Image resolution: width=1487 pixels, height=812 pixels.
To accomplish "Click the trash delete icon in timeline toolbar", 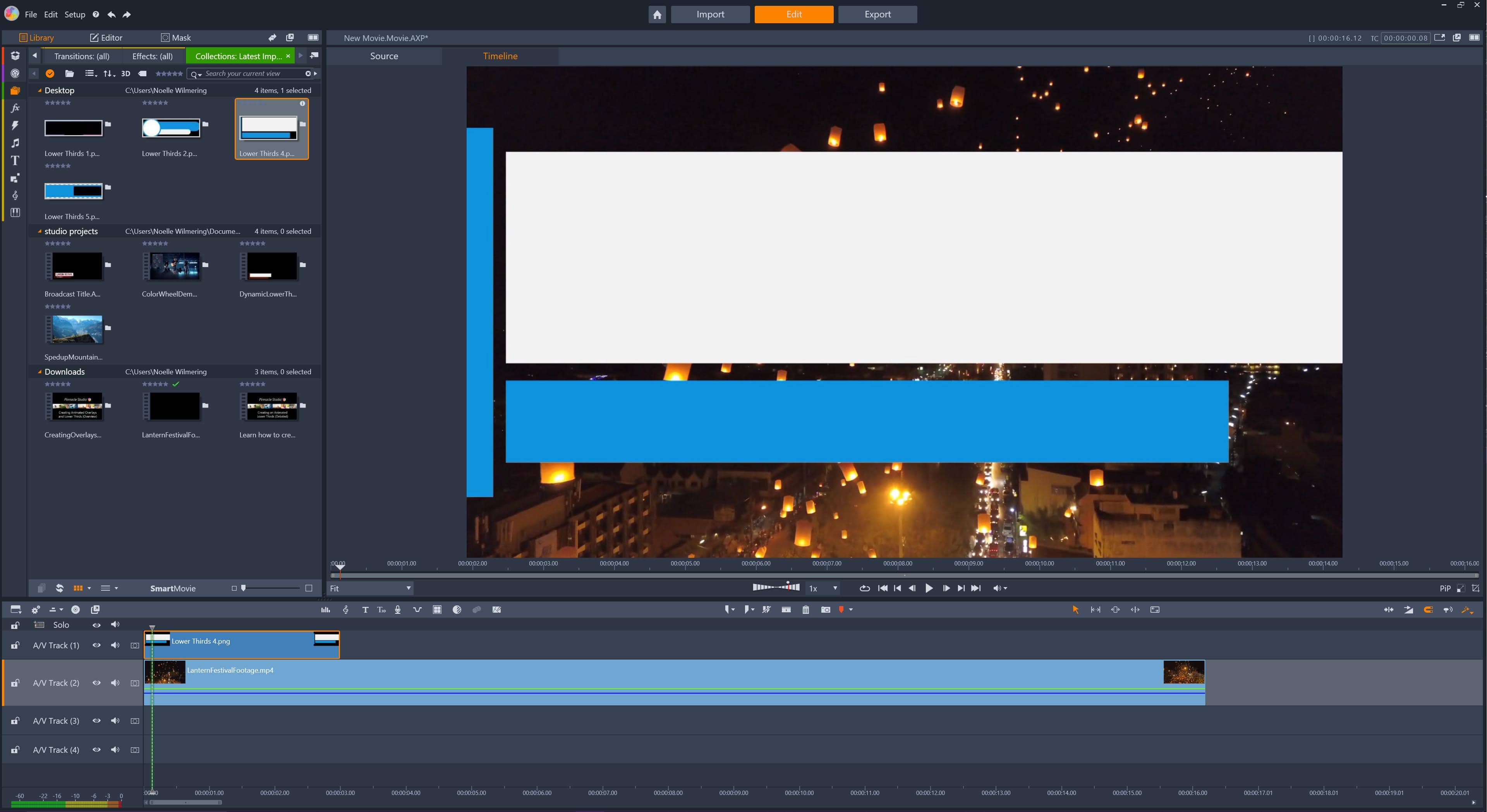I will click(x=805, y=610).
